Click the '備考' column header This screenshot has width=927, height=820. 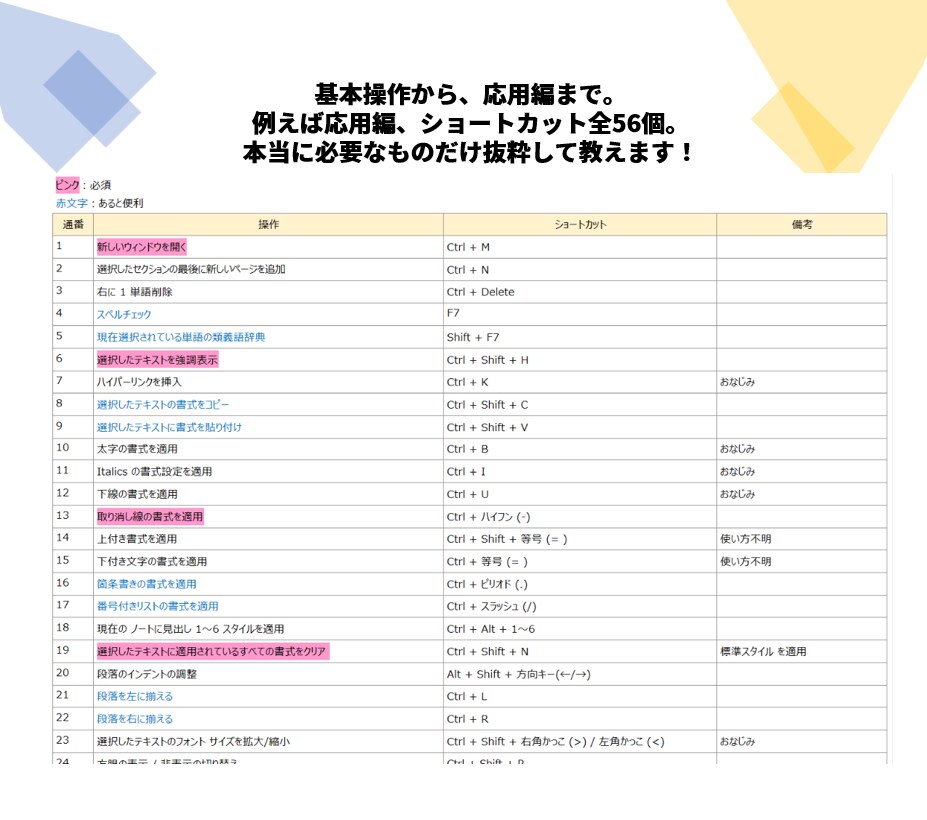[x=802, y=225]
